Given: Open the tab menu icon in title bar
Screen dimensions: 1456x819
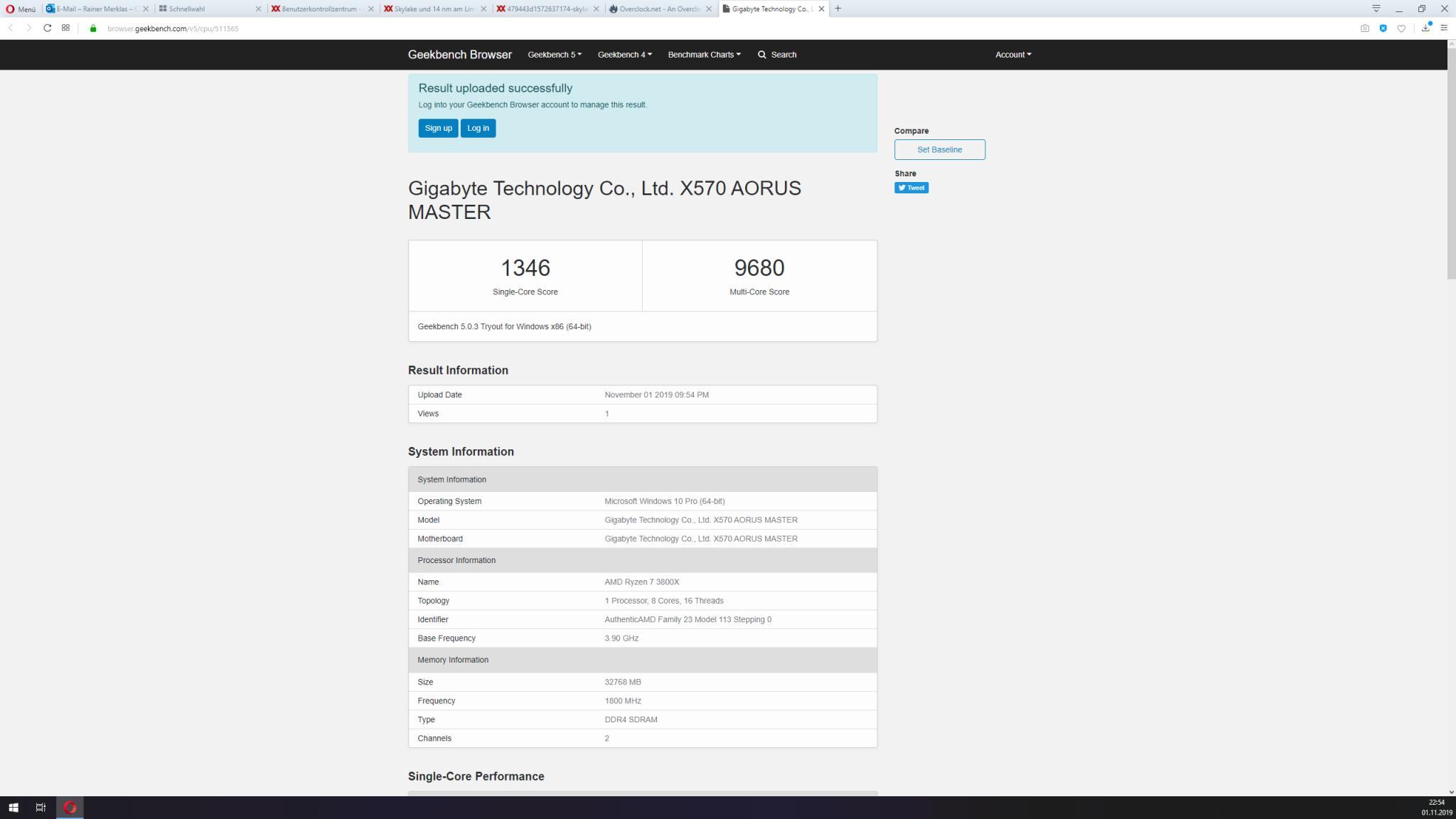Looking at the screenshot, I should click(x=1376, y=9).
